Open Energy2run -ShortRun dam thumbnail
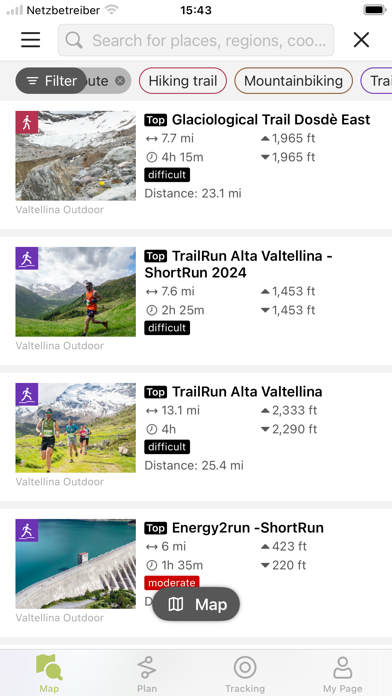Image resolution: width=392 pixels, height=696 pixels. pyautogui.click(x=75, y=564)
